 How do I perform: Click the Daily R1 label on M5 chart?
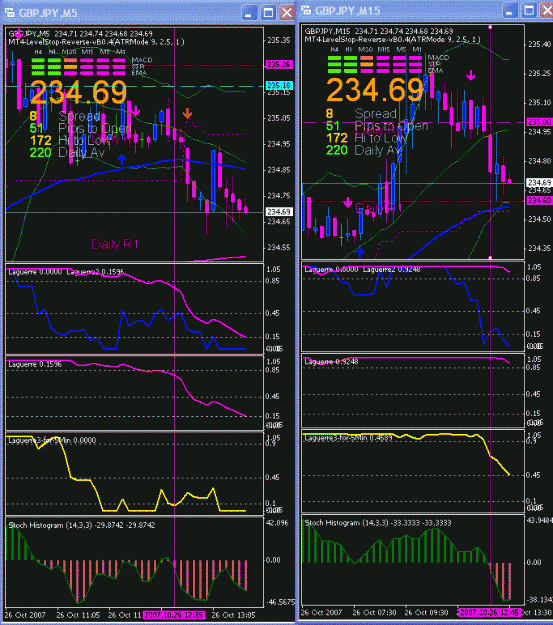pos(115,244)
